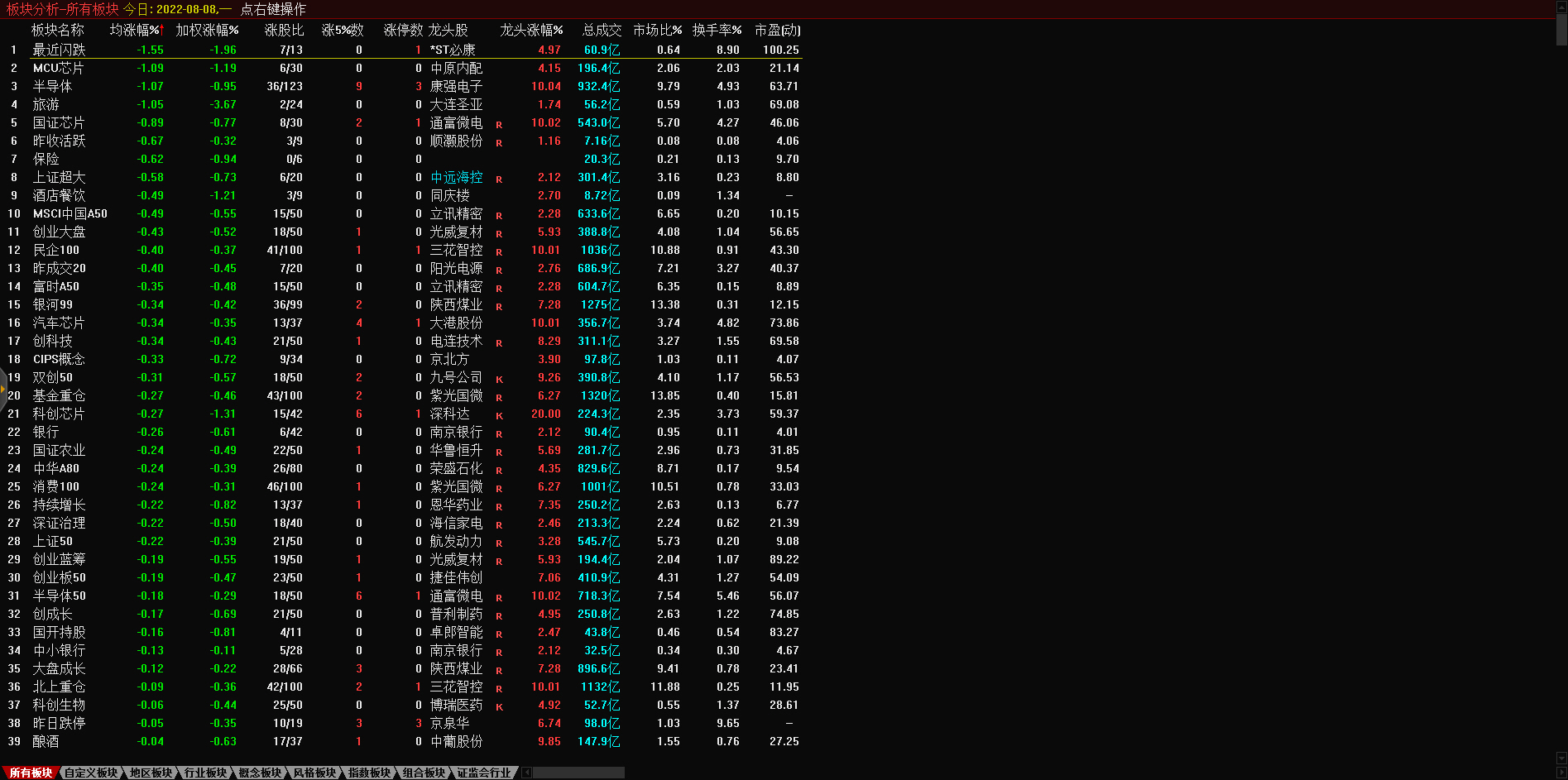Click the scroll-up arrow at top right

1561,7
